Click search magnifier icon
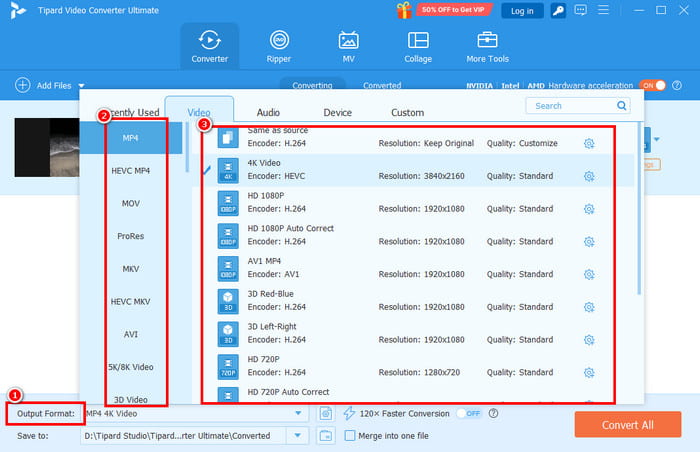Screen dimensions: 700x452 tap(621, 106)
